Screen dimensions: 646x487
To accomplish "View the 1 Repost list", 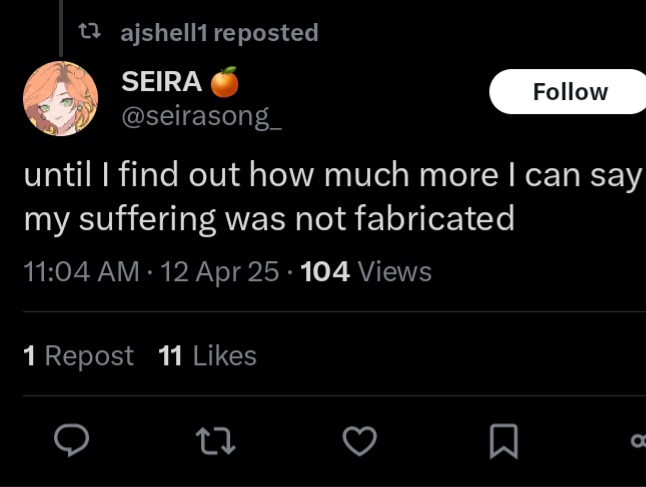I will [x=78, y=355].
